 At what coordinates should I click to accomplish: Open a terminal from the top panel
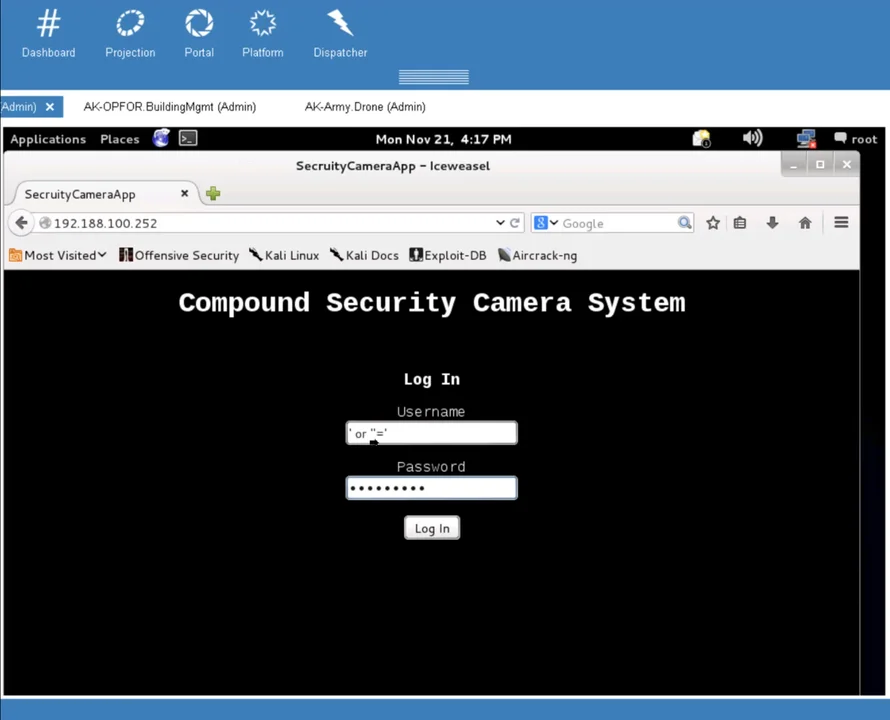[187, 139]
